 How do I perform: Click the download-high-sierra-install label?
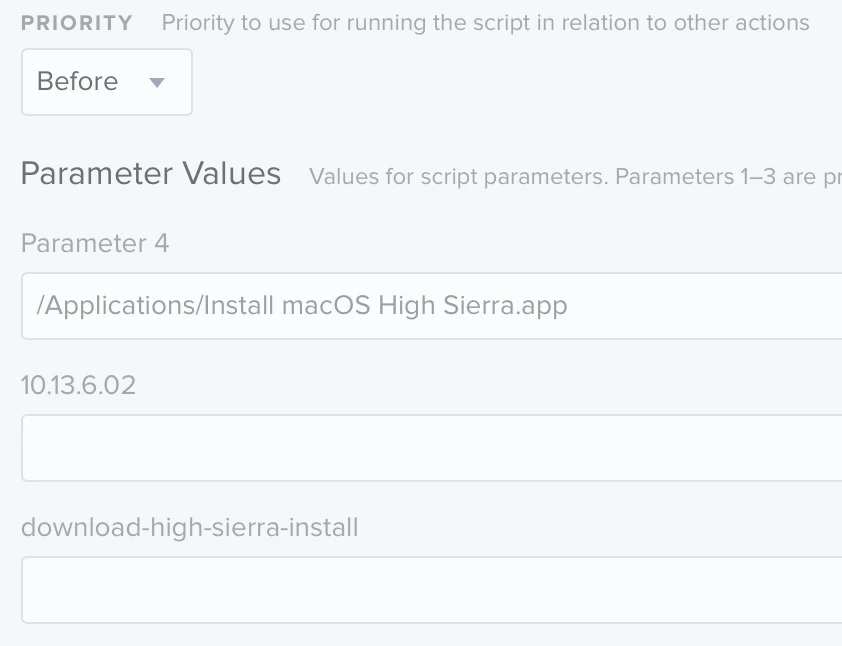click(x=189, y=527)
